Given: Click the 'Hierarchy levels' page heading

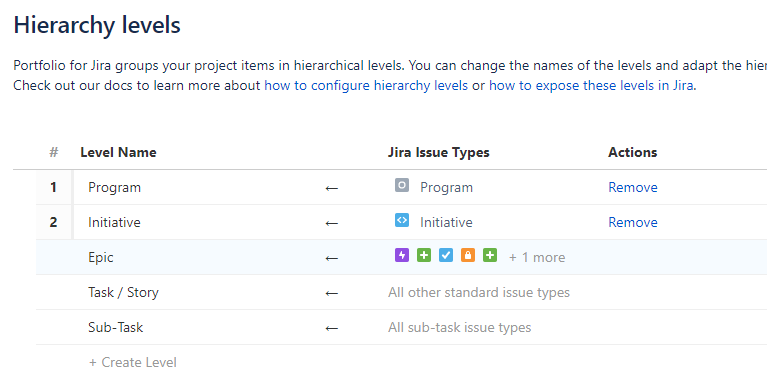Looking at the screenshot, I should (x=97, y=25).
